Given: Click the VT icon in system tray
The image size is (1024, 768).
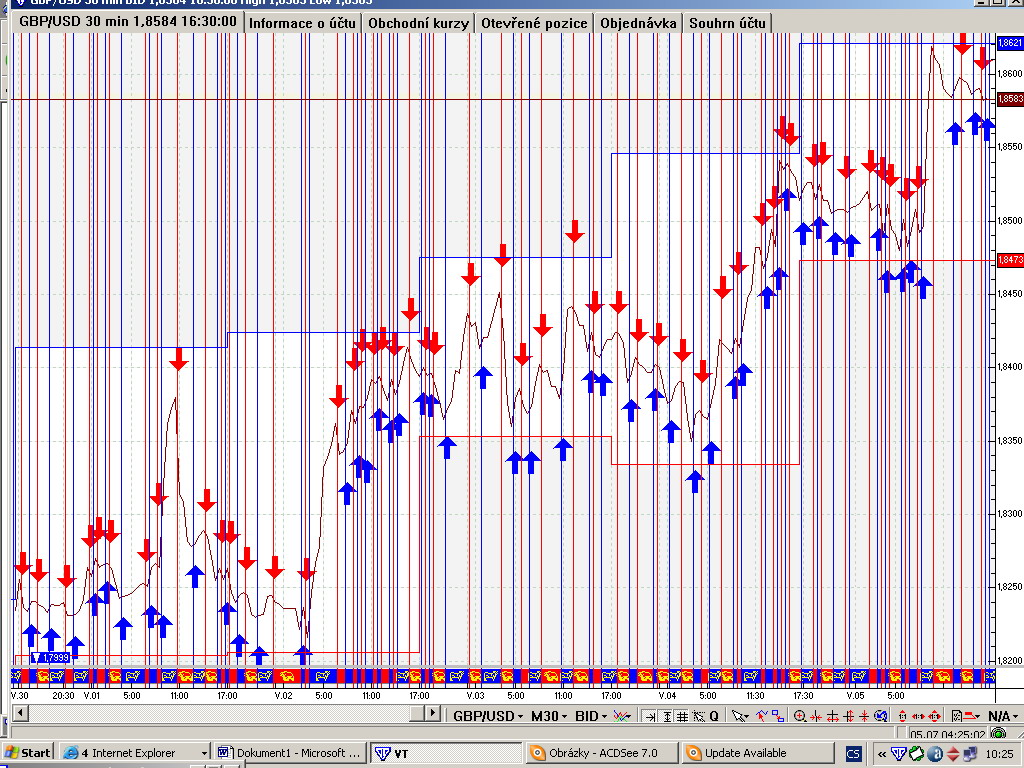Looking at the screenshot, I should click(x=898, y=753).
